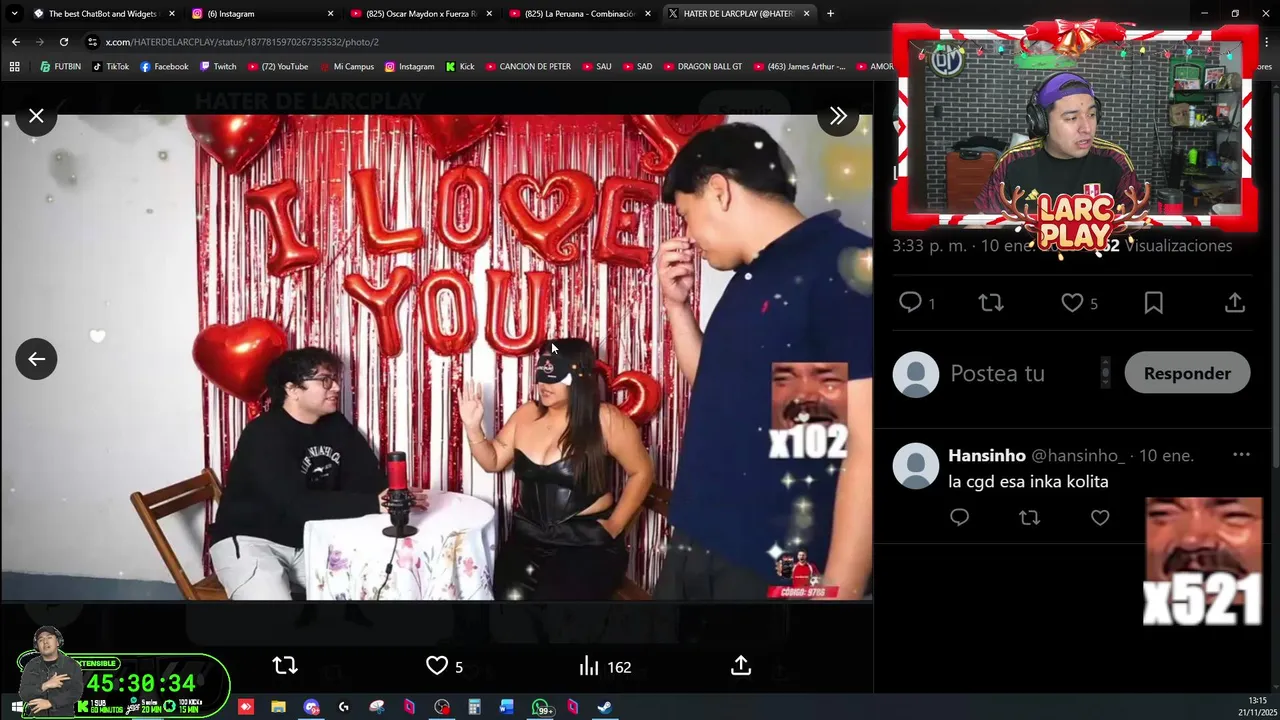The height and width of the screenshot is (720, 1280).
Task: Open the Facebook bookmark
Action: tap(164, 67)
